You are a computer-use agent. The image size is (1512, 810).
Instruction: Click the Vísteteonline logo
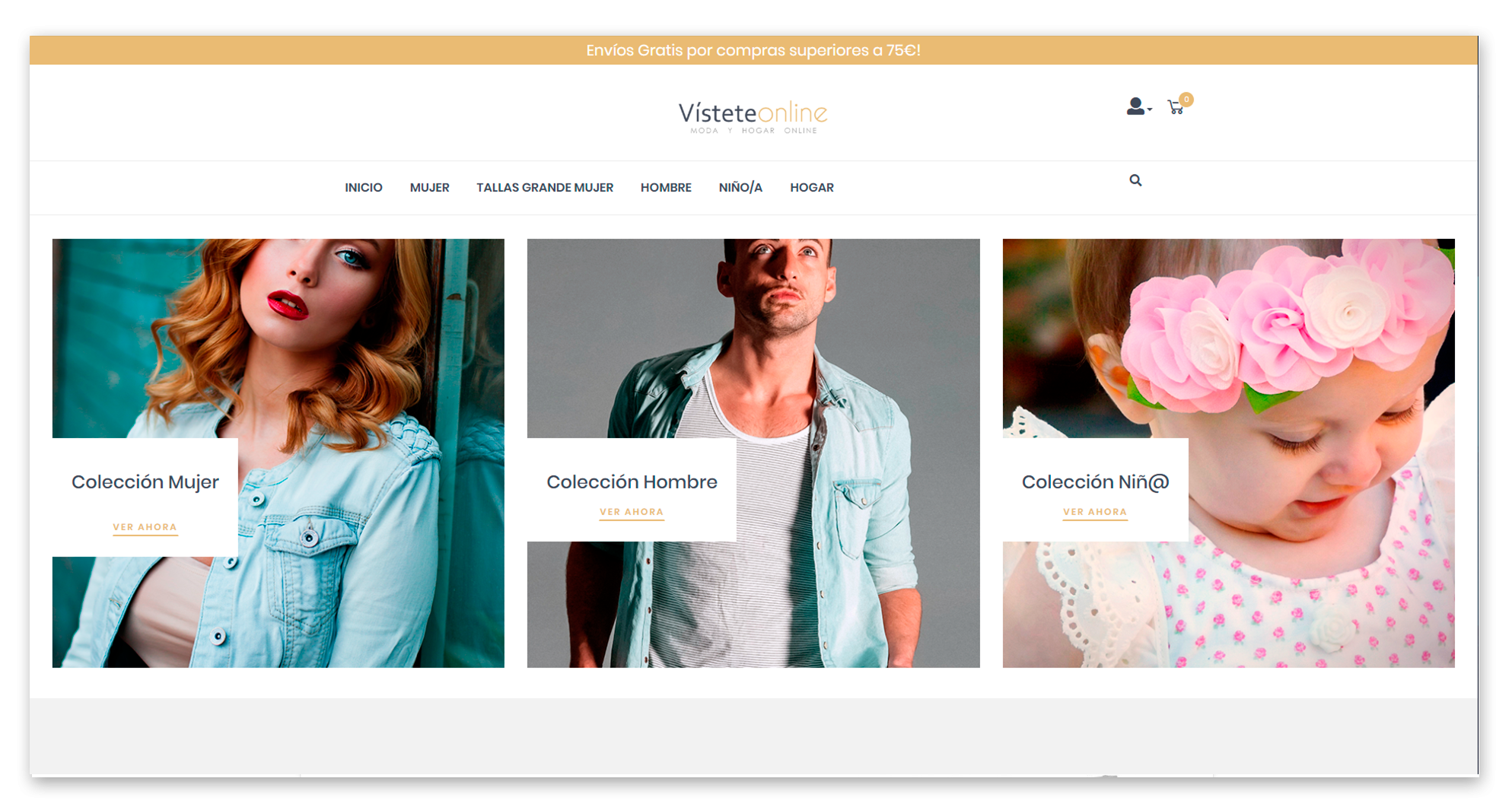(753, 117)
